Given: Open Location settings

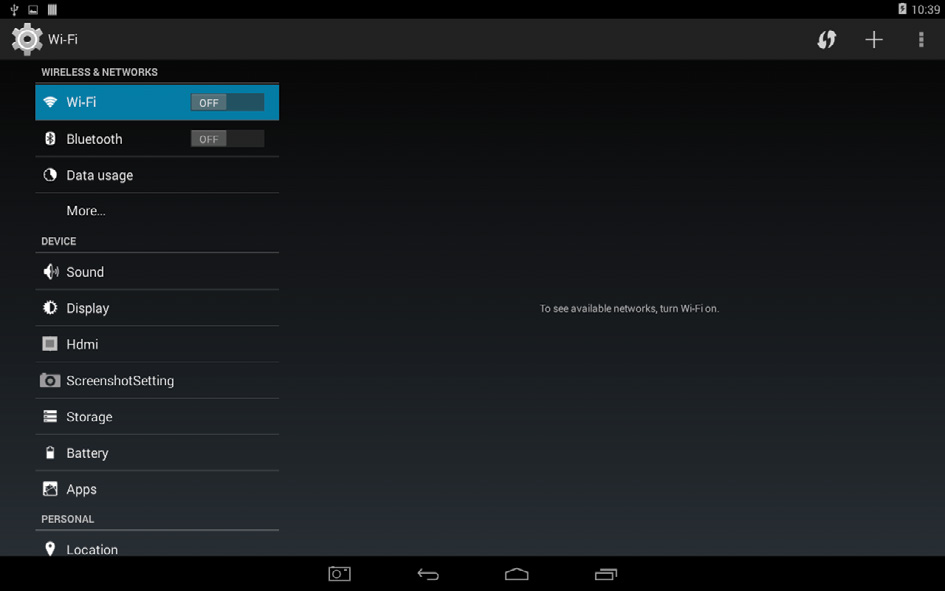Looking at the screenshot, I should tap(157, 544).
